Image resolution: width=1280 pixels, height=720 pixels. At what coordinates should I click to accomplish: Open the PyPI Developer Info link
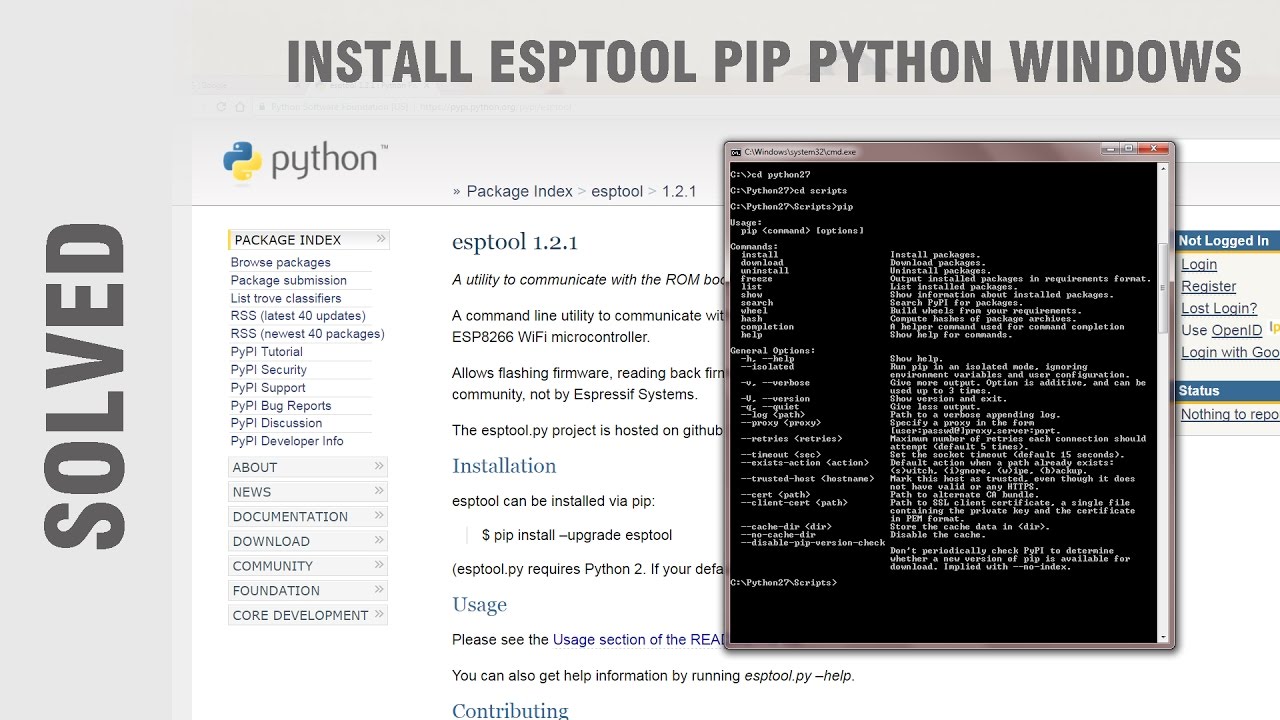coord(287,441)
